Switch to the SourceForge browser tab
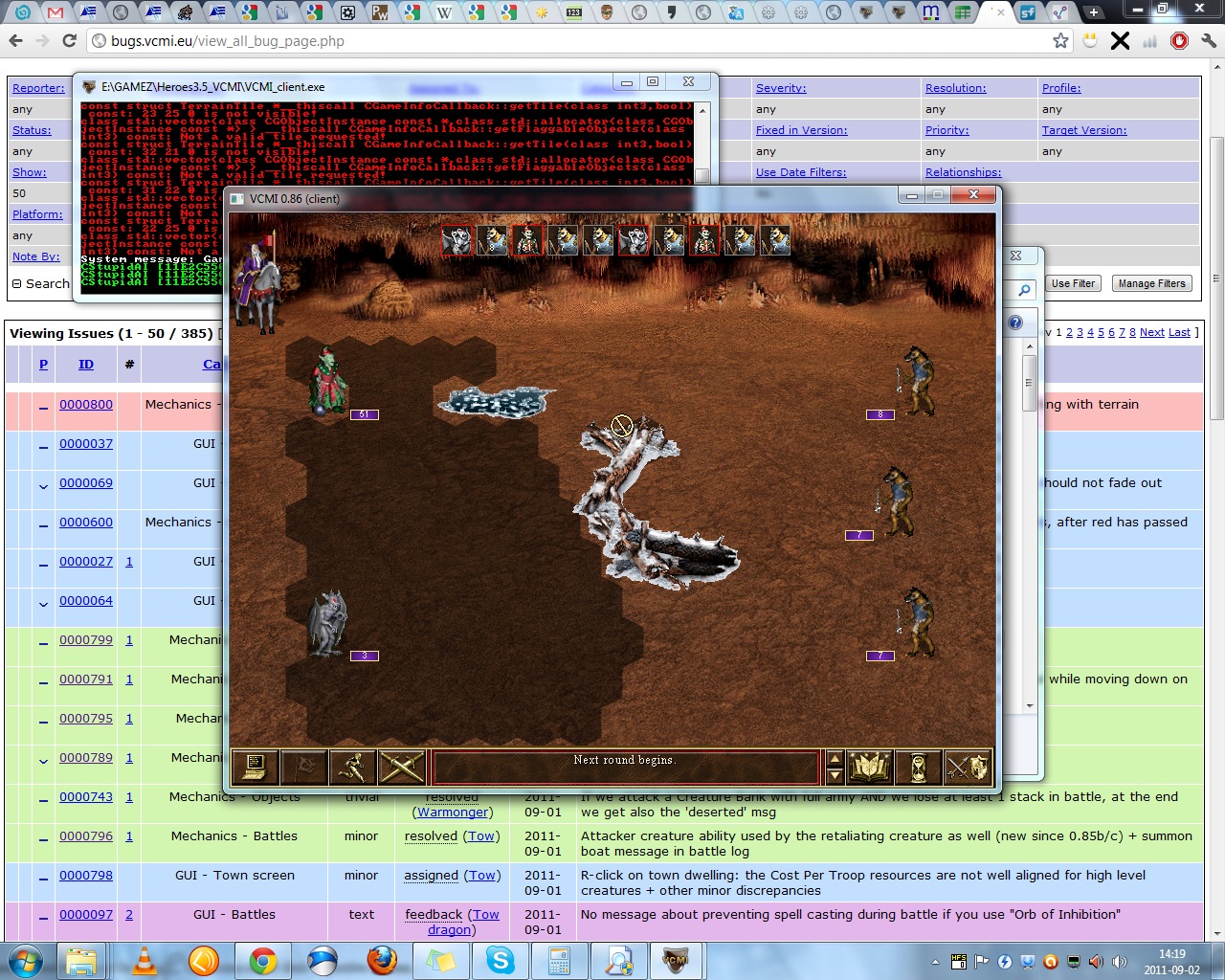Image resolution: width=1225 pixels, height=980 pixels. point(1028,12)
